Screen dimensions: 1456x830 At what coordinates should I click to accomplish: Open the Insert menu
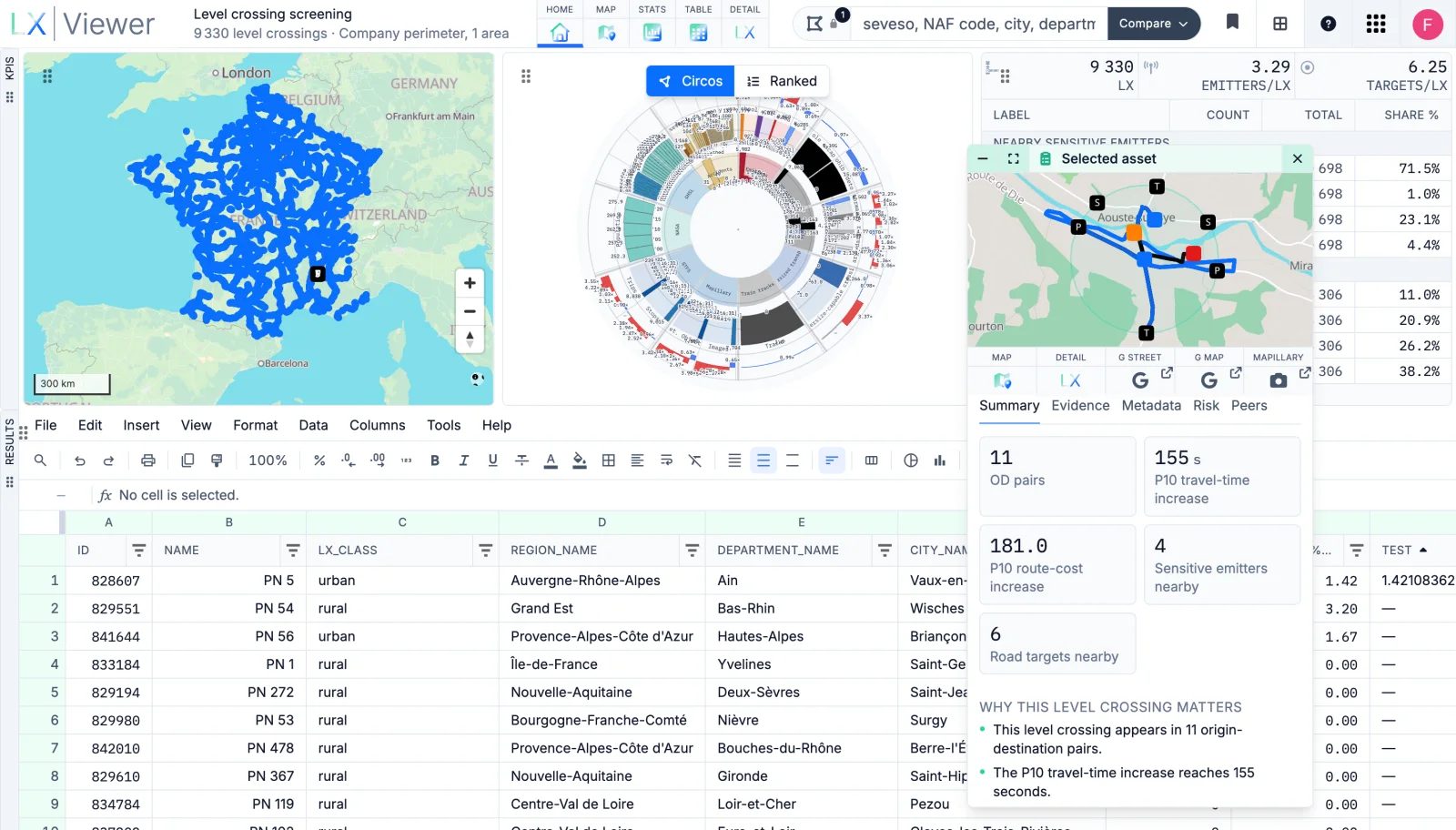[x=141, y=425]
